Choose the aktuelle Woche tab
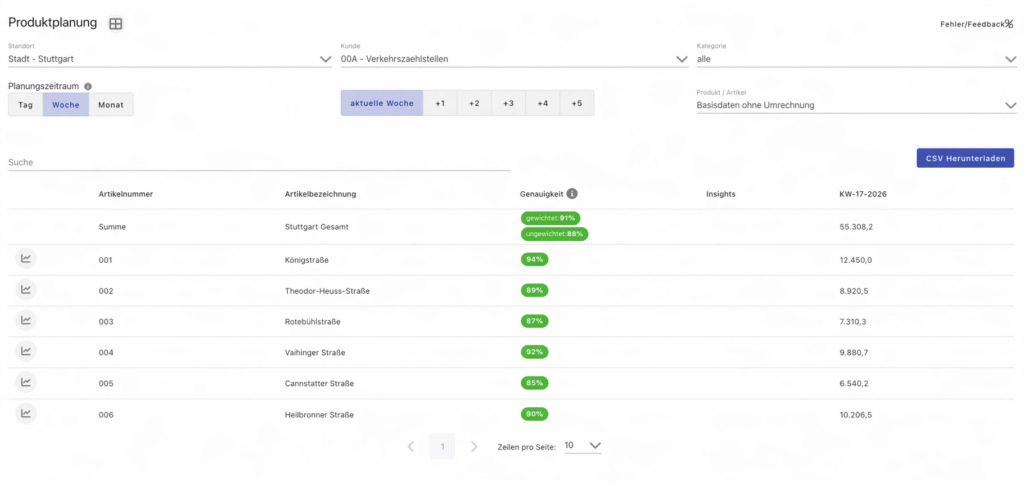Viewport: 1024px width, 486px height. pos(381,103)
